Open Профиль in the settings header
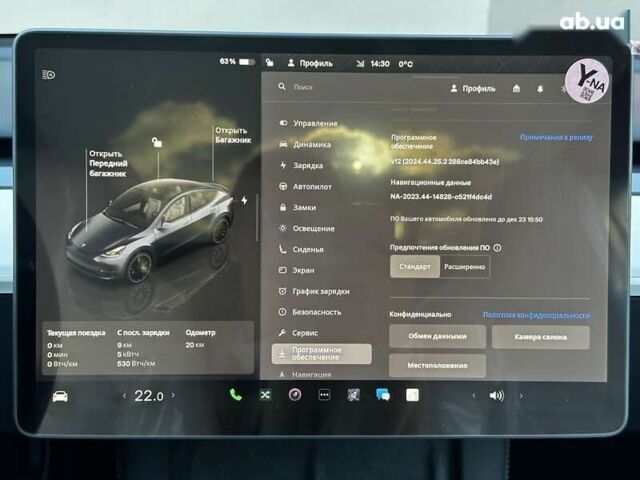640x480 pixels. (473, 89)
